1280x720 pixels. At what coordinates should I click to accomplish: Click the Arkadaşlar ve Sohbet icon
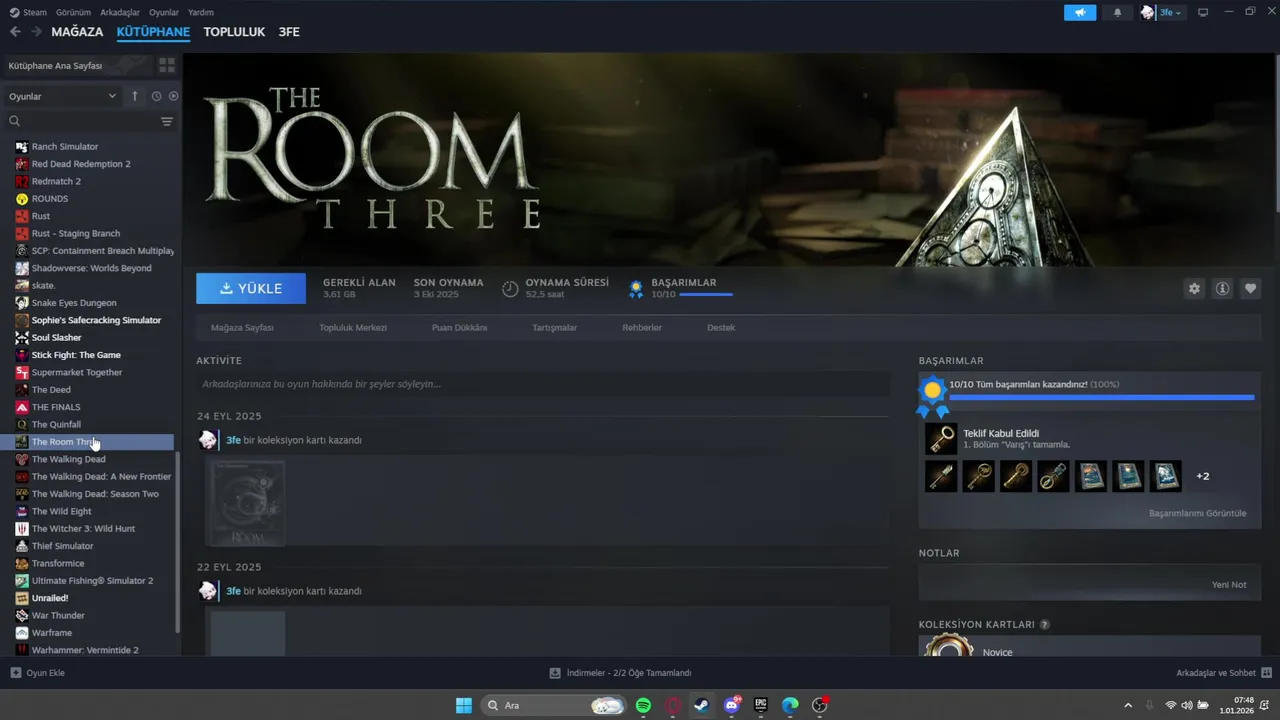[x=1267, y=673]
